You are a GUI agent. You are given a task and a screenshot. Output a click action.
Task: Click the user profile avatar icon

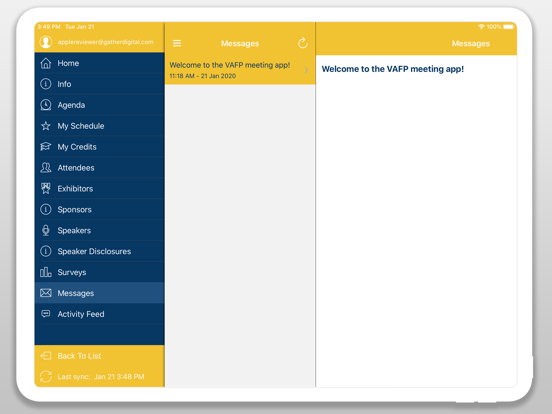45,42
